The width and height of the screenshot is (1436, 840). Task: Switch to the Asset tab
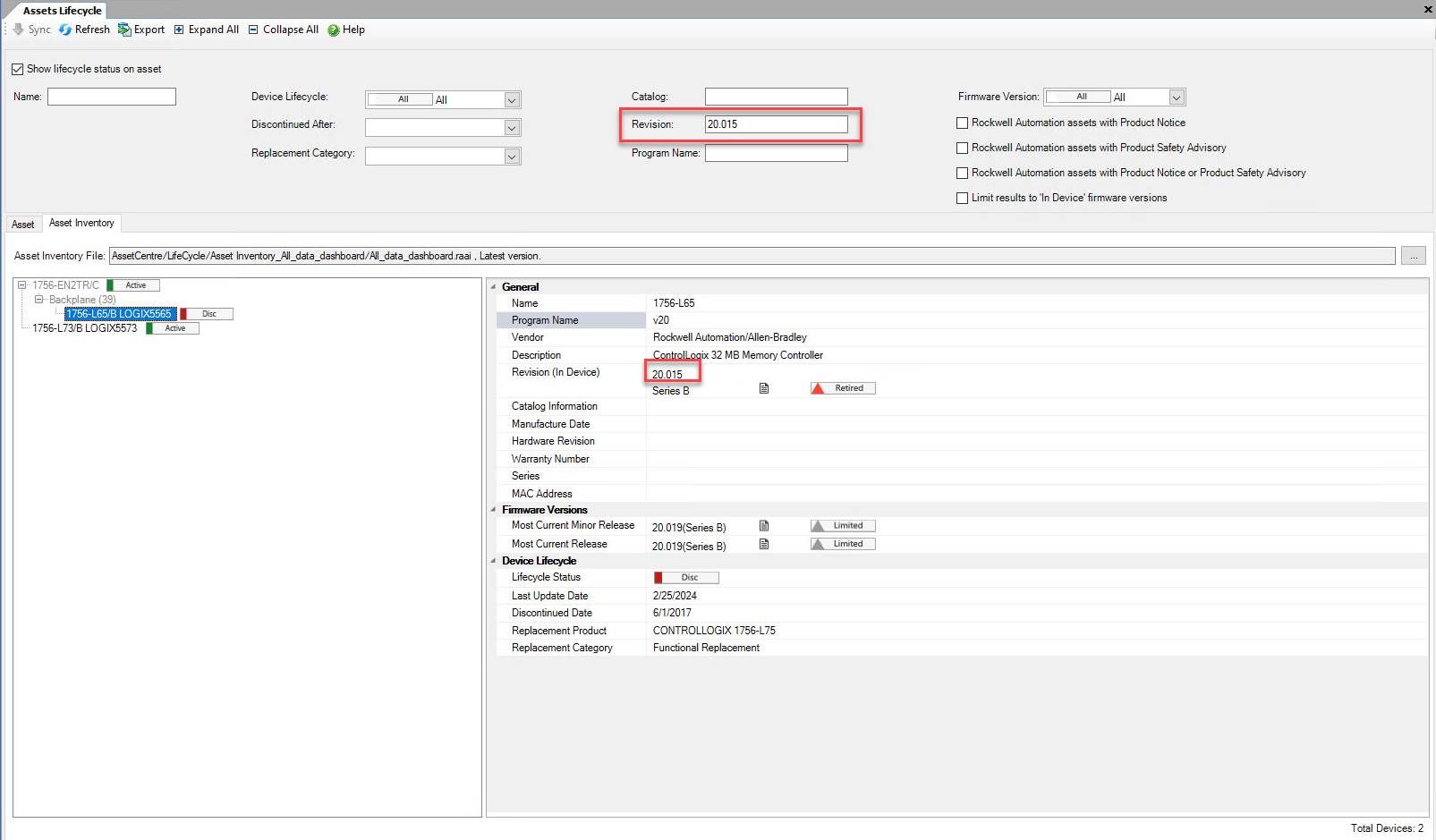(x=23, y=225)
